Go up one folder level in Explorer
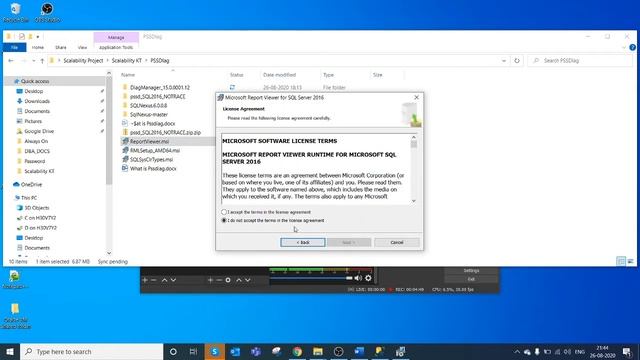The height and width of the screenshot is (360, 640). [42, 60]
